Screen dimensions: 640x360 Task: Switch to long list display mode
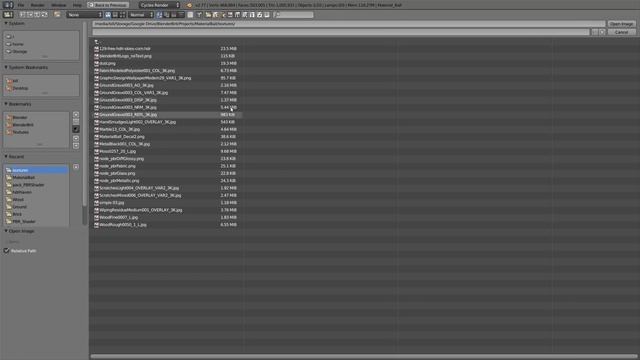coord(115,15)
